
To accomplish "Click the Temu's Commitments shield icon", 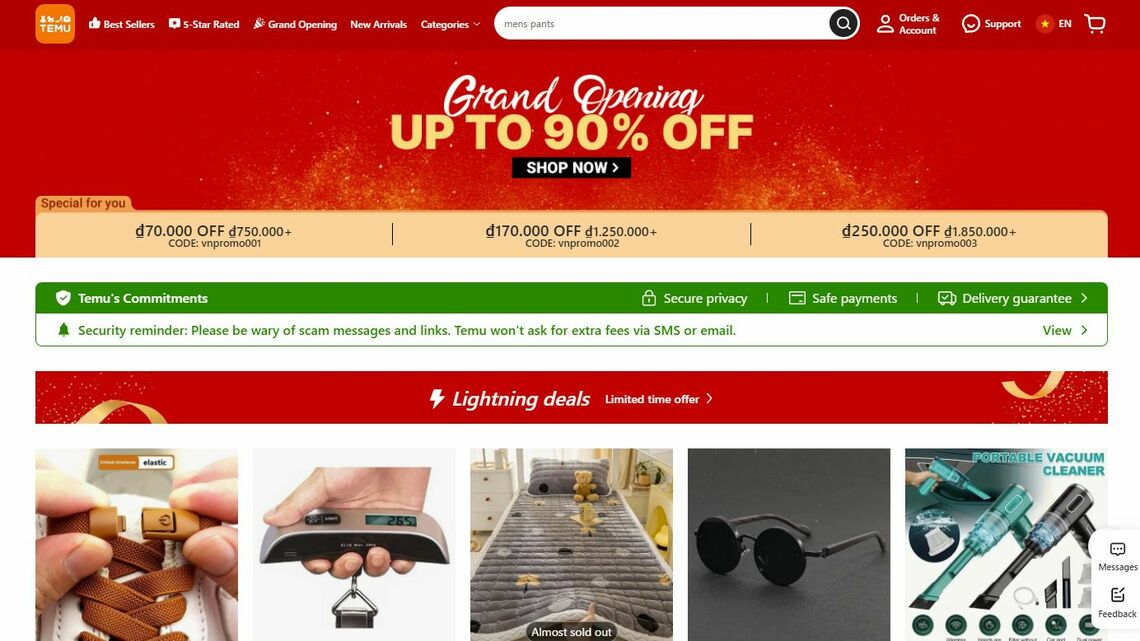I will click(x=63, y=298).
